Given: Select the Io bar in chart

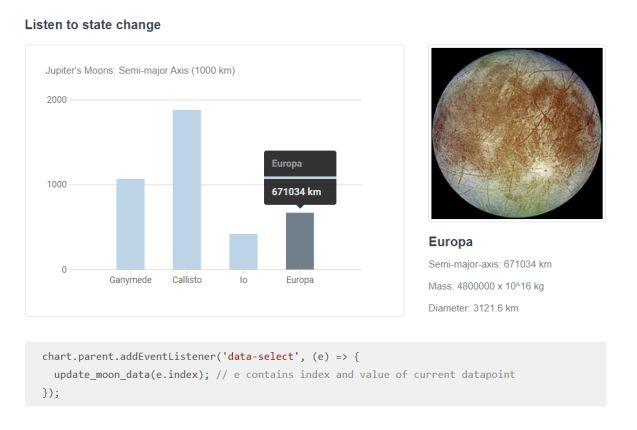Looking at the screenshot, I should pyautogui.click(x=243, y=252).
